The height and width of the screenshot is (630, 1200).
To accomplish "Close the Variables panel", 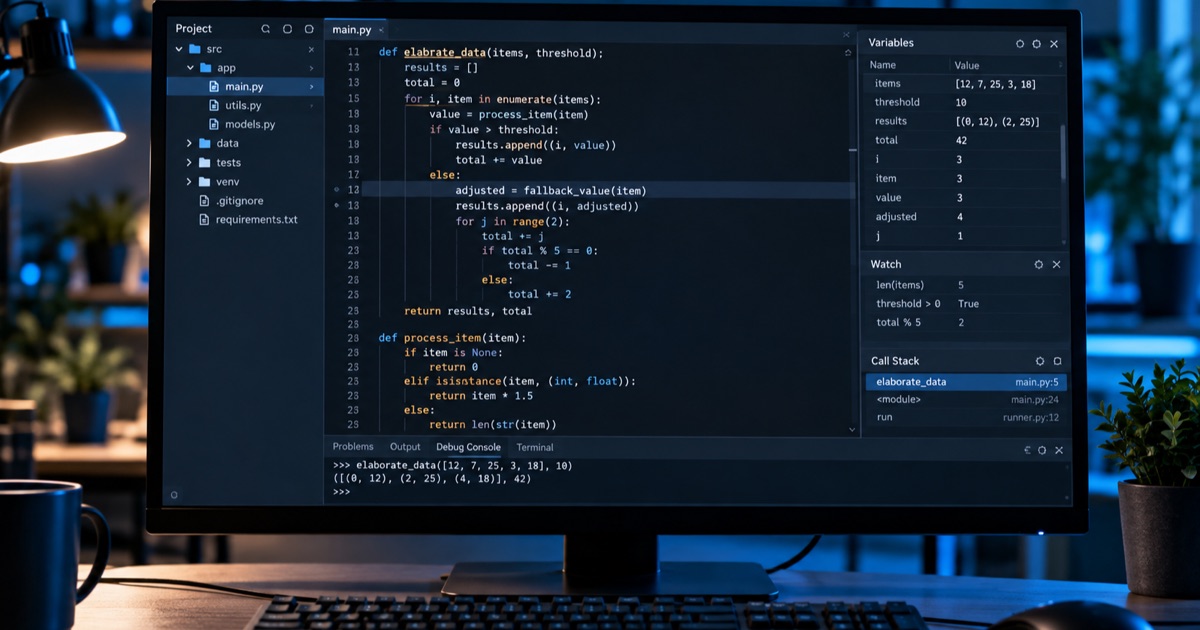I will (1054, 44).
